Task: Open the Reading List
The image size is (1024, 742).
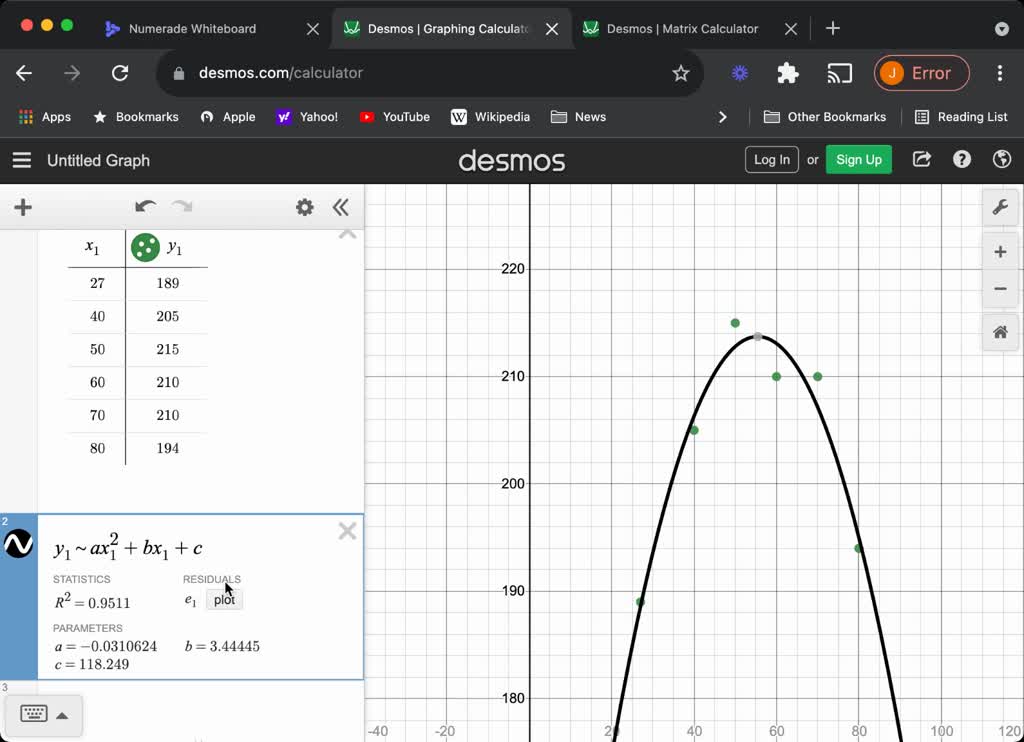Action: [961, 117]
